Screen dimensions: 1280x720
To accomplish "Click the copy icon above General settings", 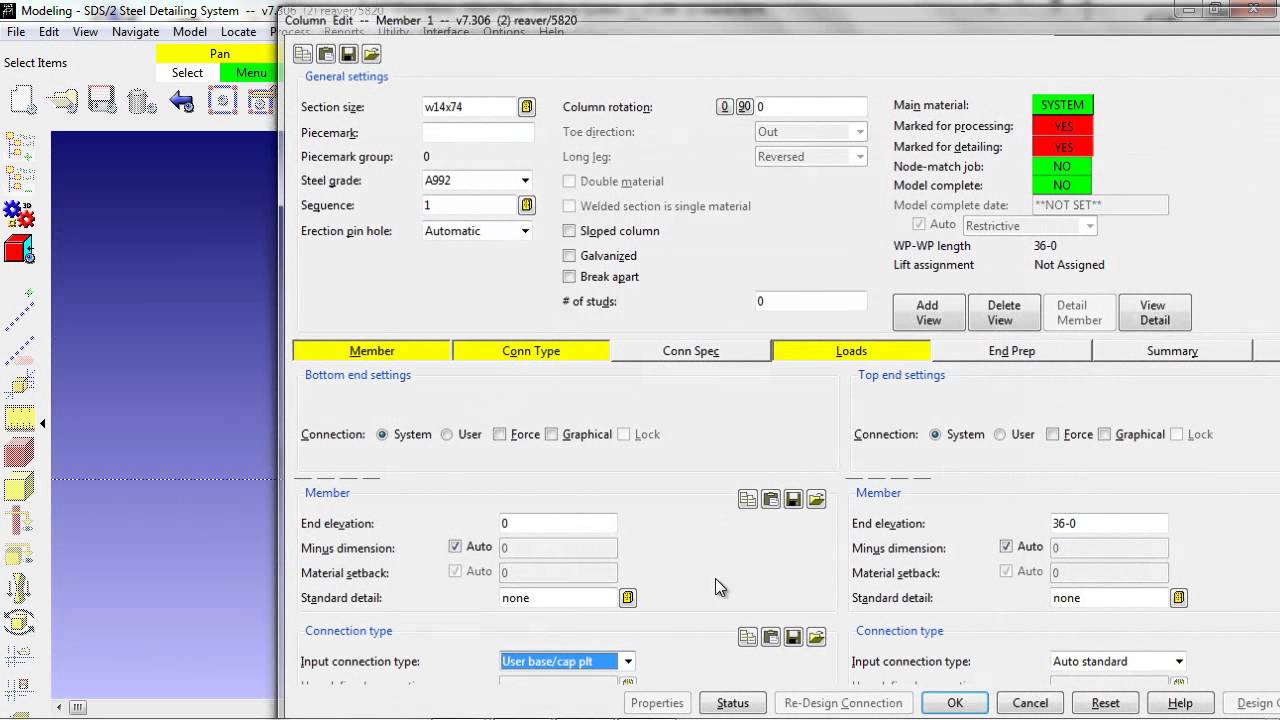I will pyautogui.click(x=302, y=54).
